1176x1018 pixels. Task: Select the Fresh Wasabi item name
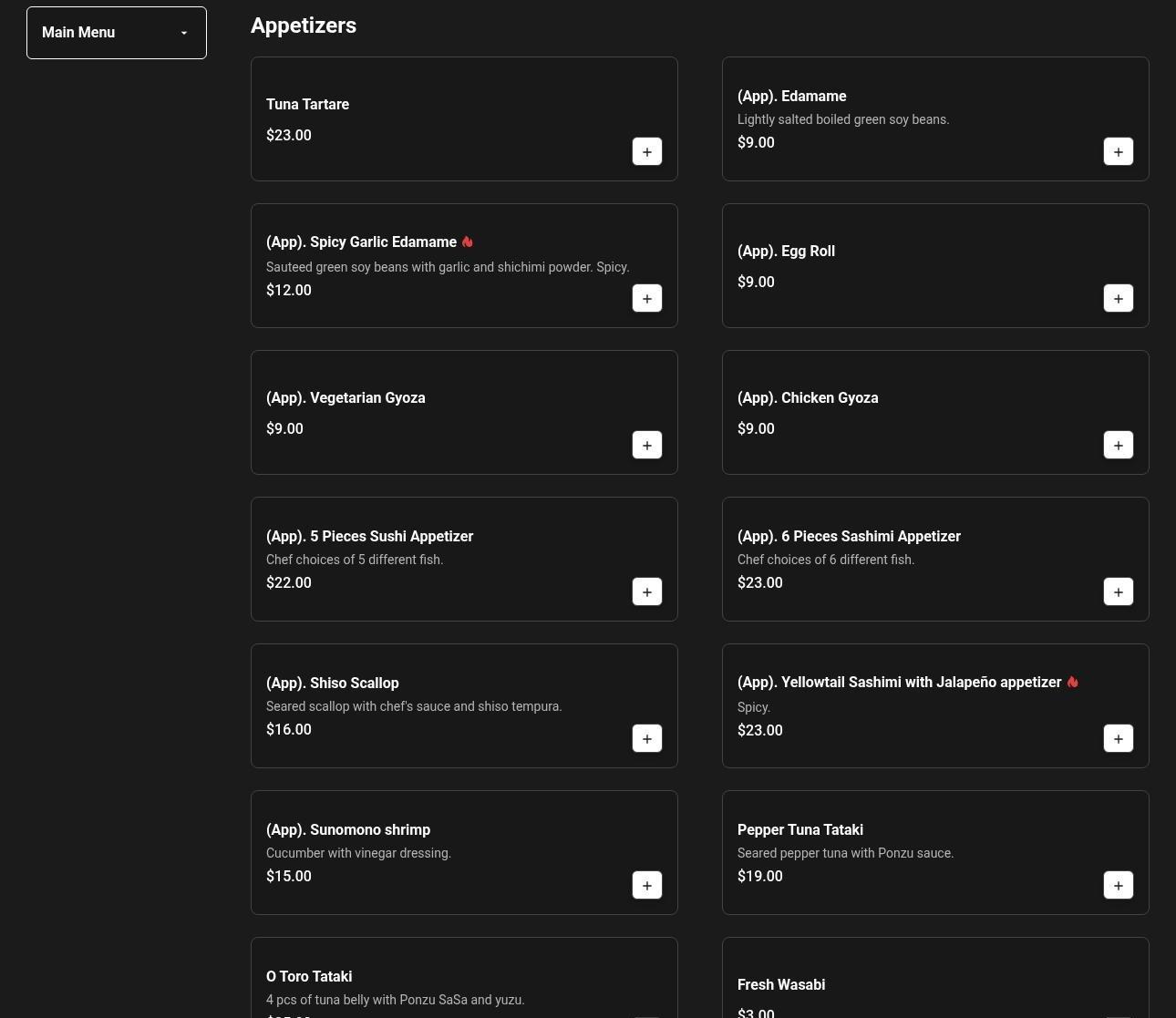click(x=781, y=984)
